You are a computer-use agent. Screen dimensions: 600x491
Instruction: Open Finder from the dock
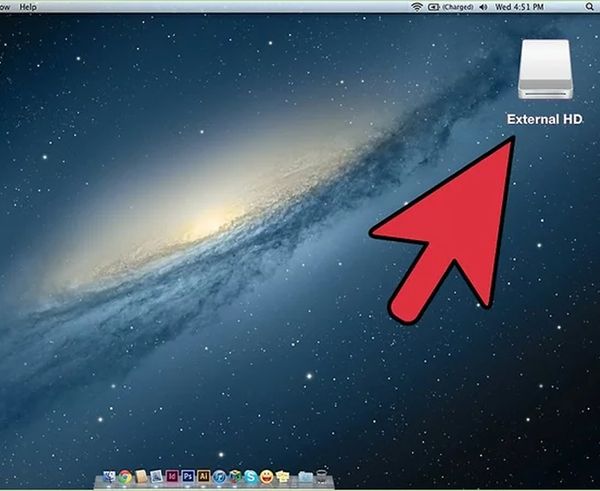point(109,476)
